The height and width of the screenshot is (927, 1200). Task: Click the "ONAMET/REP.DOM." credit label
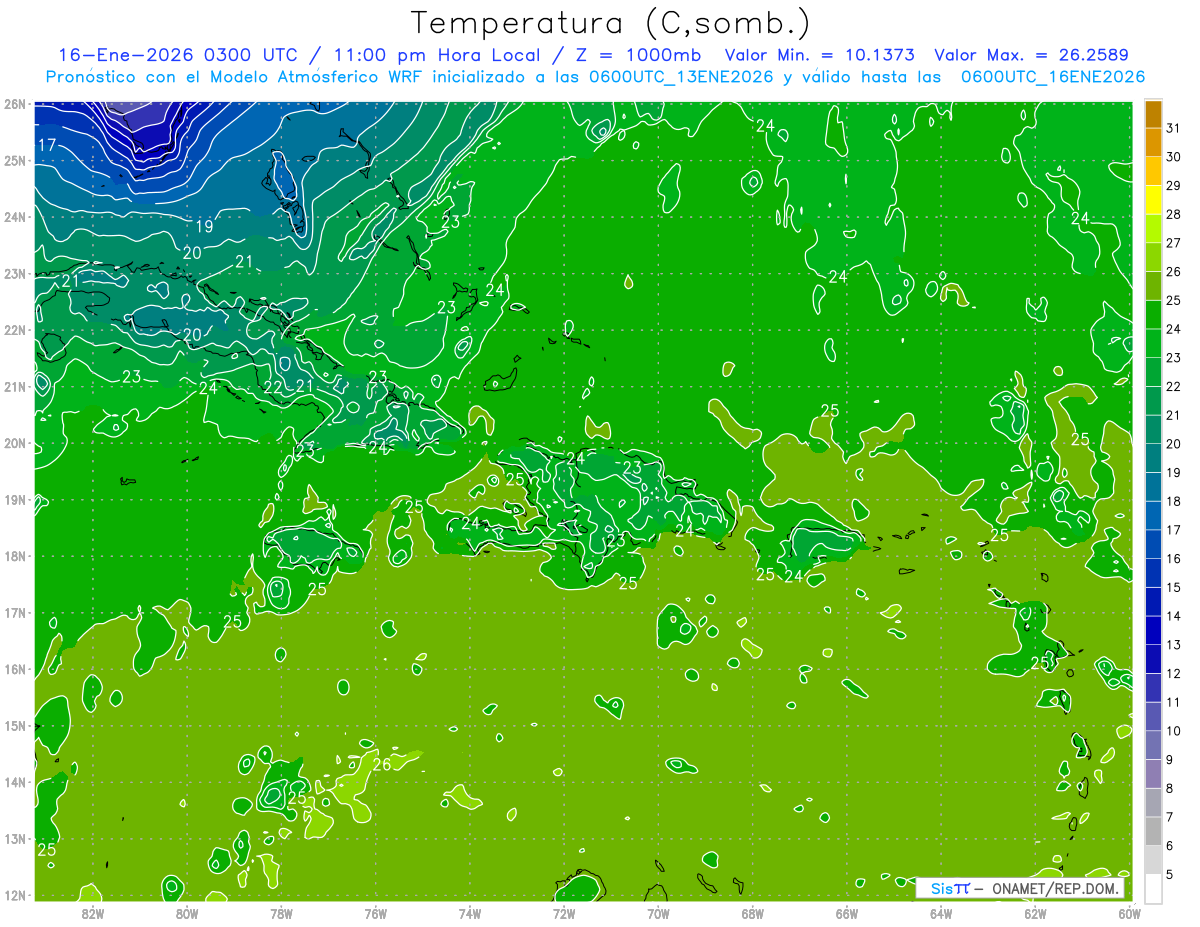pos(1054,888)
